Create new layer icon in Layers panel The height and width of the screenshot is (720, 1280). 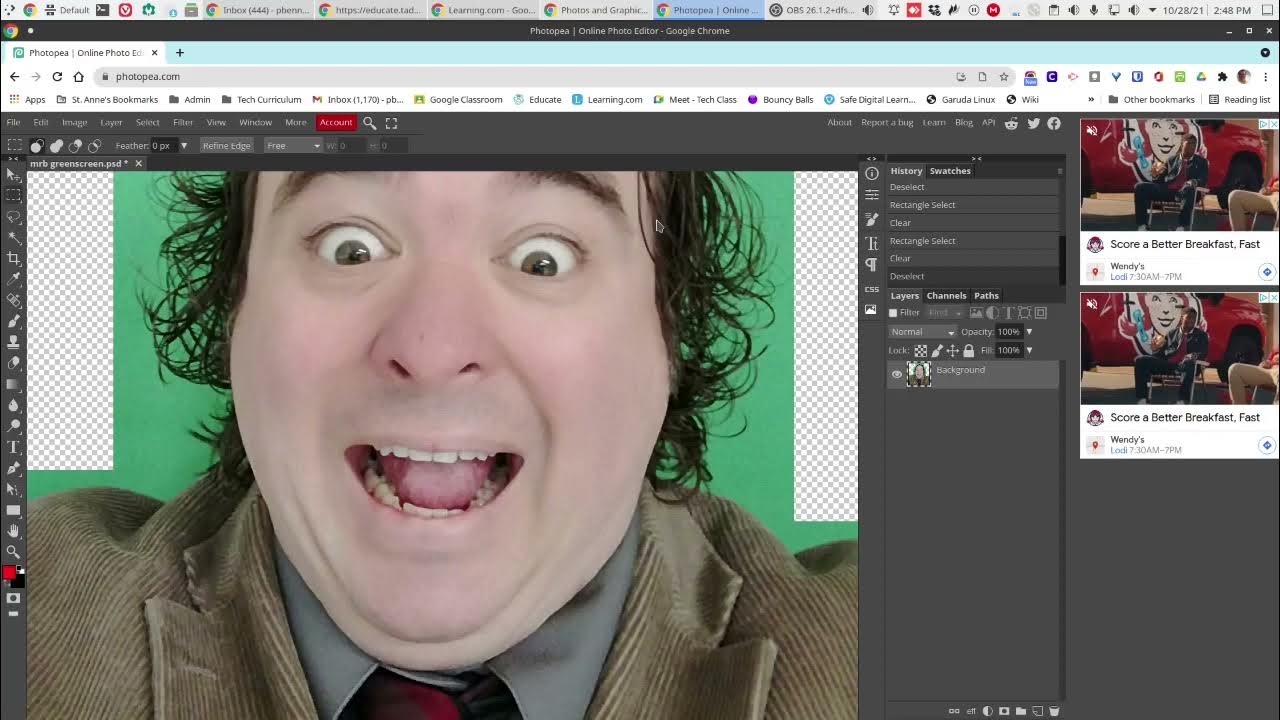click(1037, 711)
